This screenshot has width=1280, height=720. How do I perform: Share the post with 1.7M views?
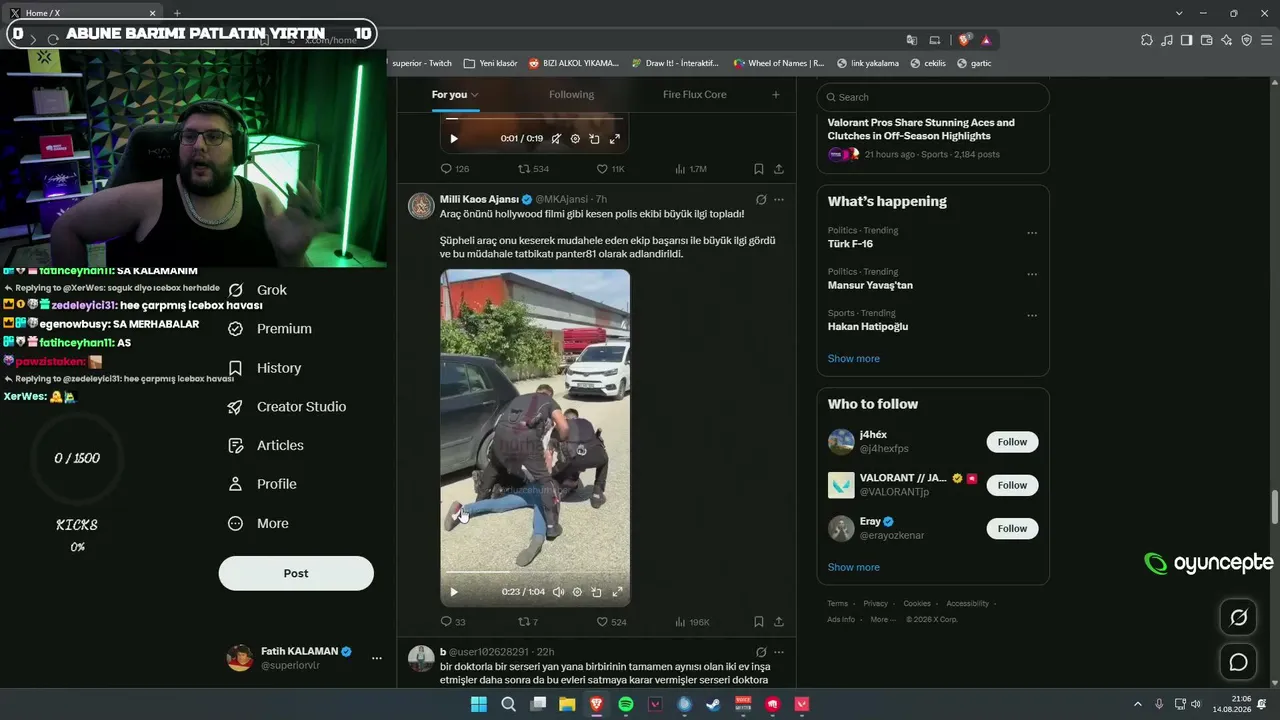(x=779, y=169)
